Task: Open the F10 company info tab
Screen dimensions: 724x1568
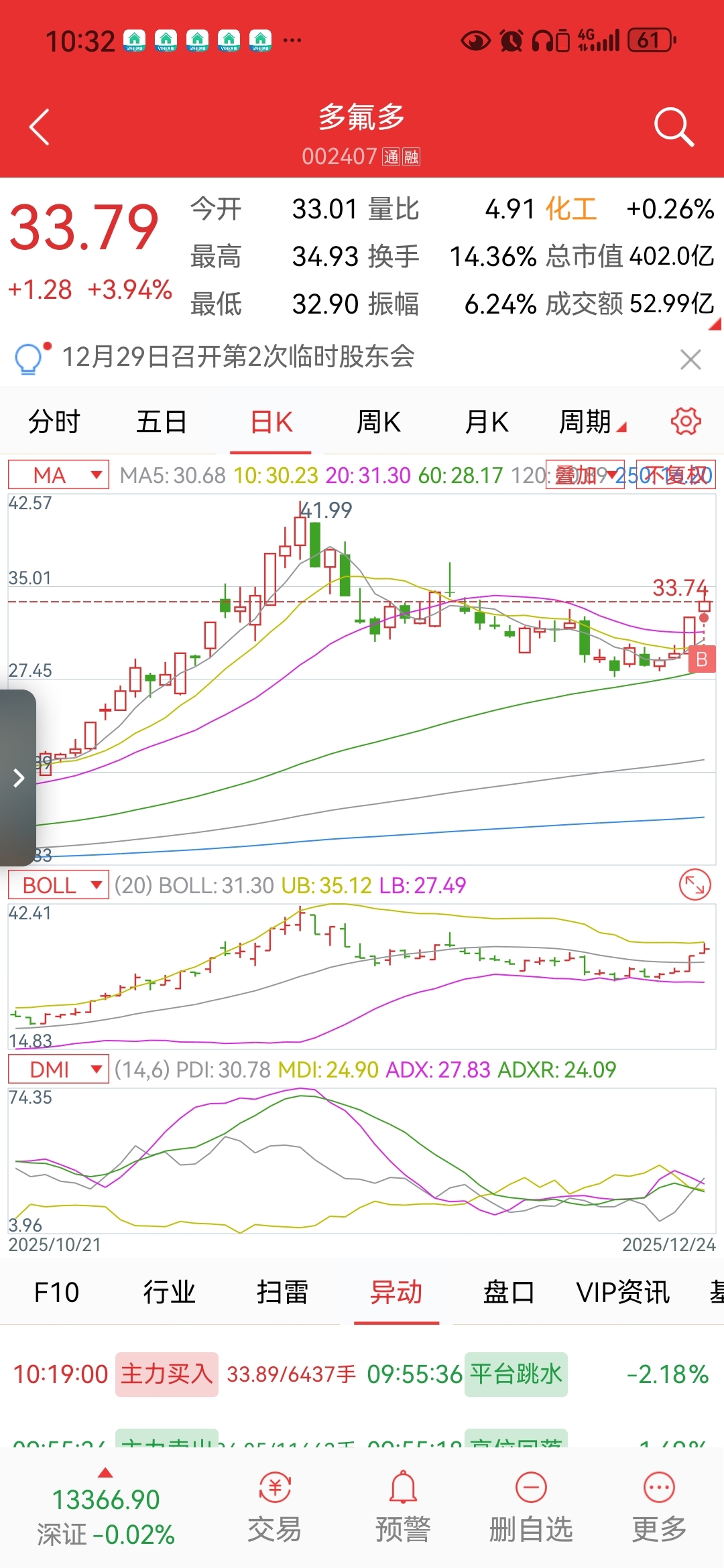Action: [56, 1292]
